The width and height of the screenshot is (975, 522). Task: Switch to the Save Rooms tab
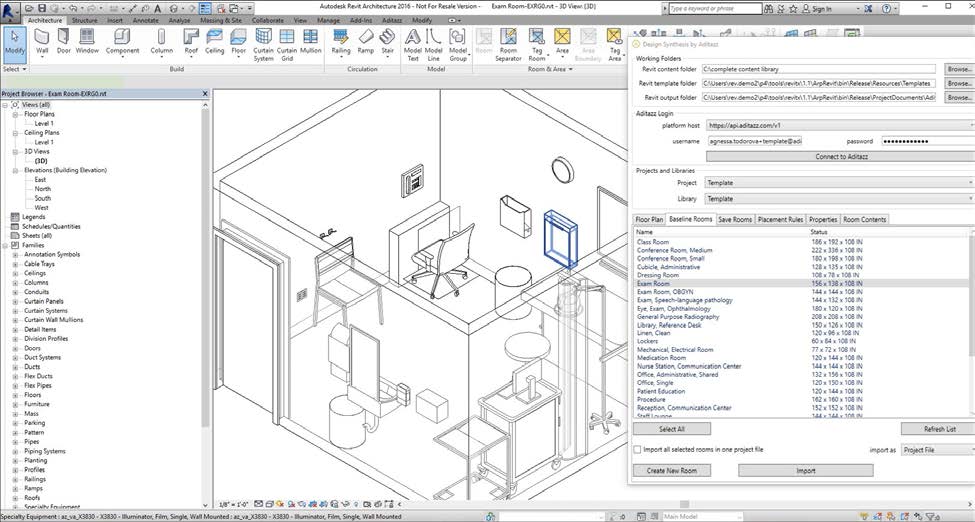735,220
